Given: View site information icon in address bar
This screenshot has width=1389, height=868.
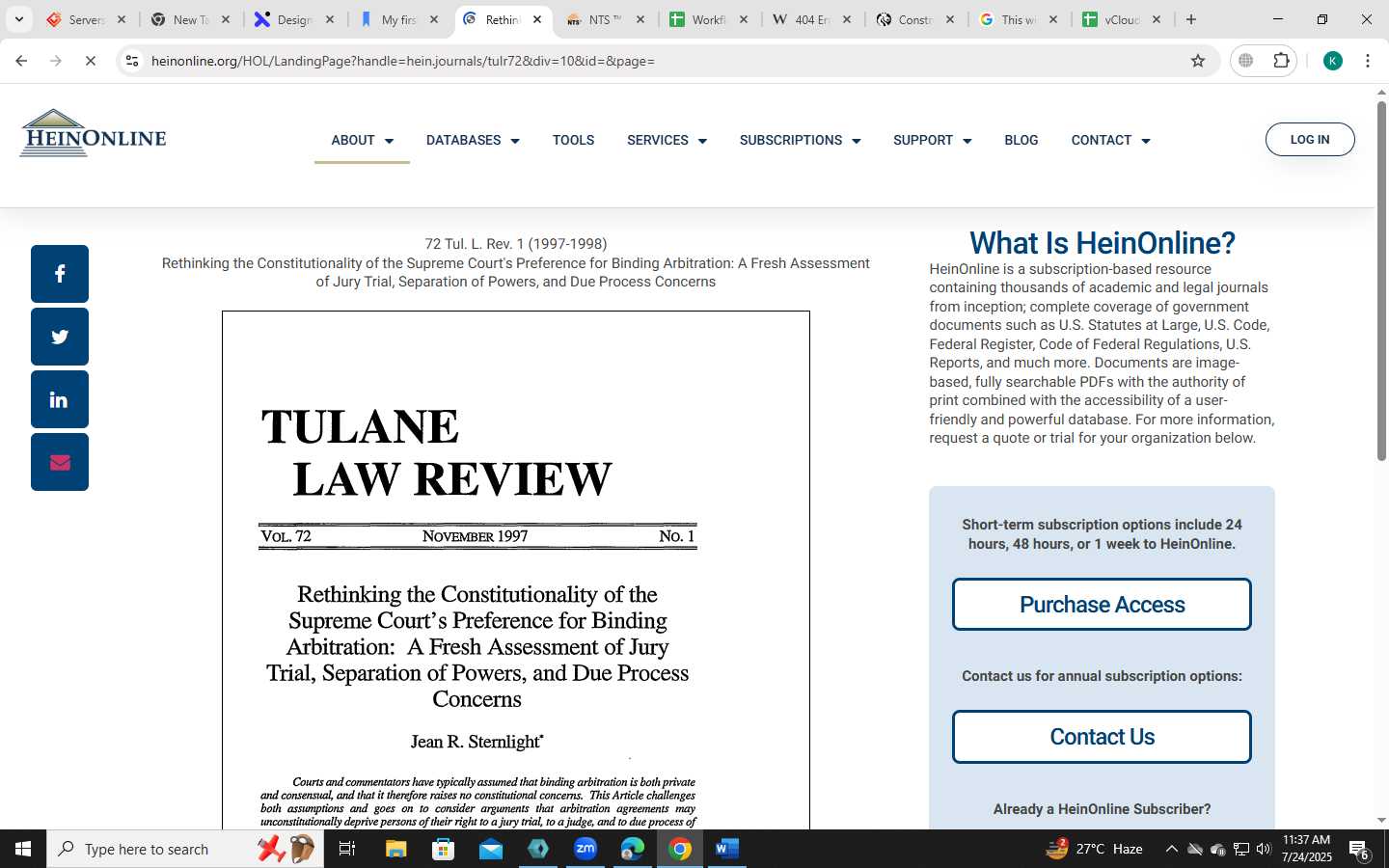Looking at the screenshot, I should point(132,61).
